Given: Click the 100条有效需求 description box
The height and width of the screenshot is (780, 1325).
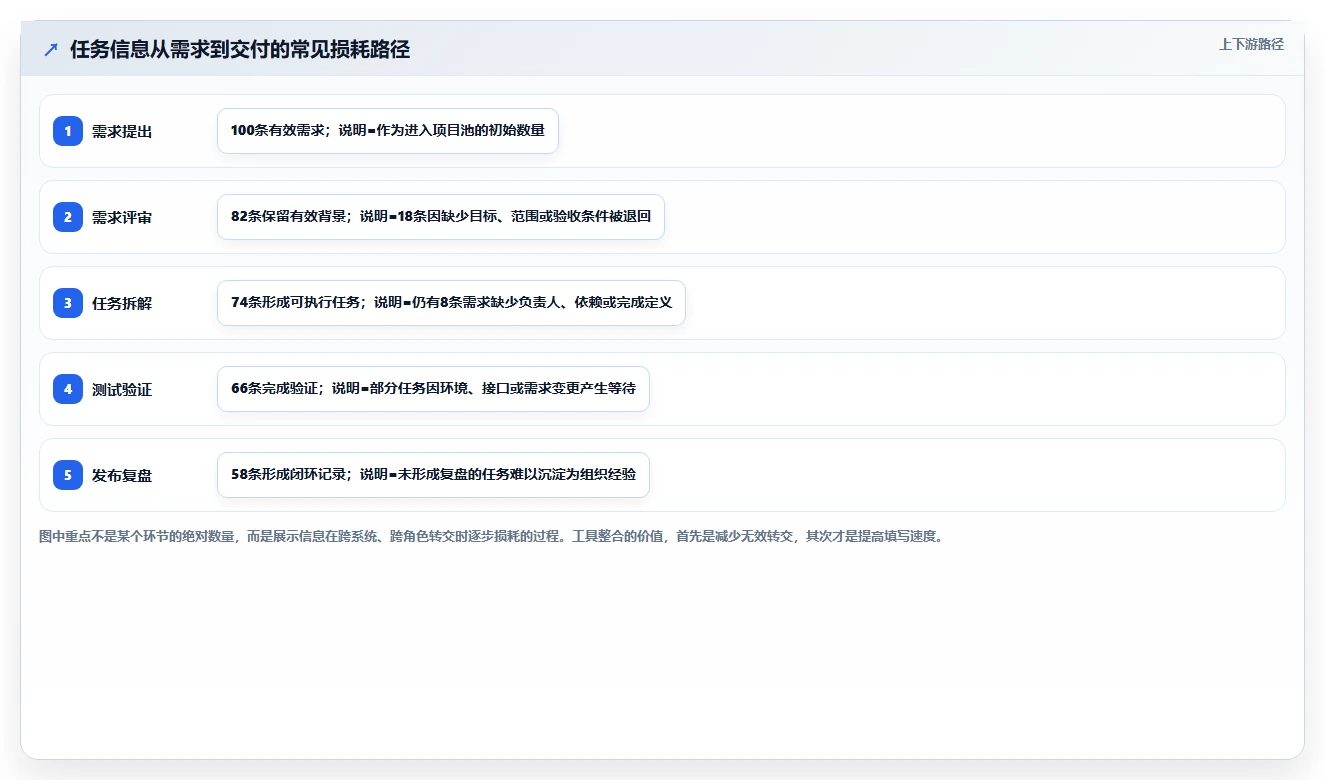Looking at the screenshot, I should click(388, 131).
